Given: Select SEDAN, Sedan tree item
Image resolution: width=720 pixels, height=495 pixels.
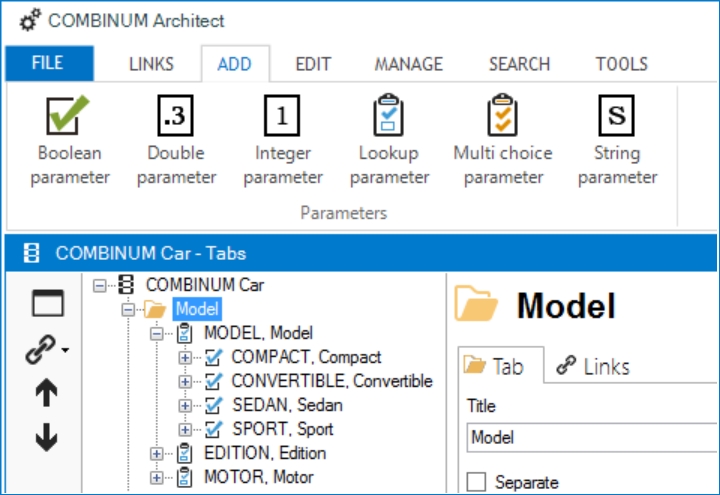Looking at the screenshot, I should tap(287, 405).
